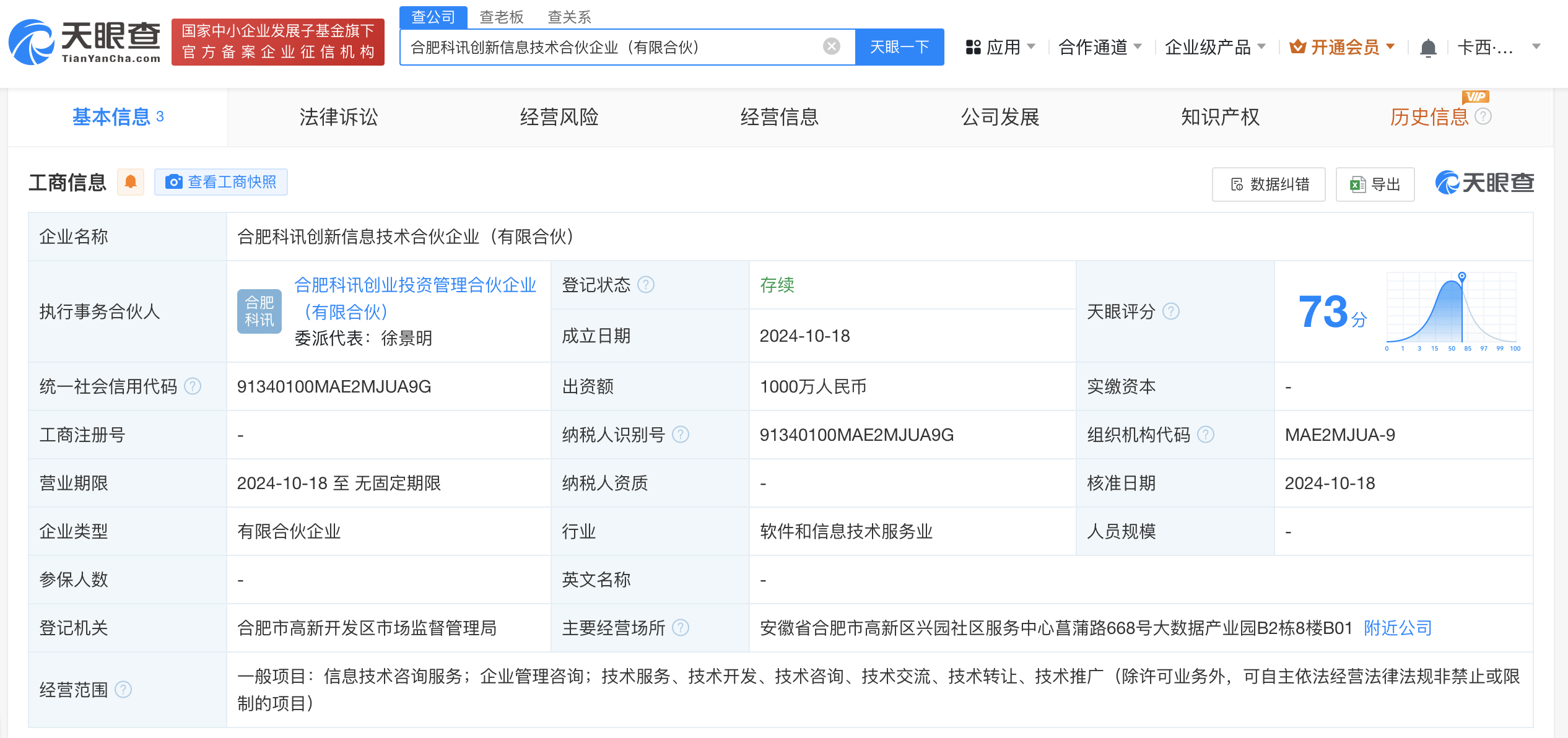Image resolution: width=1568 pixels, height=738 pixels.
Task: Click the 数据纠错 correction icon
Action: [x=1236, y=184]
